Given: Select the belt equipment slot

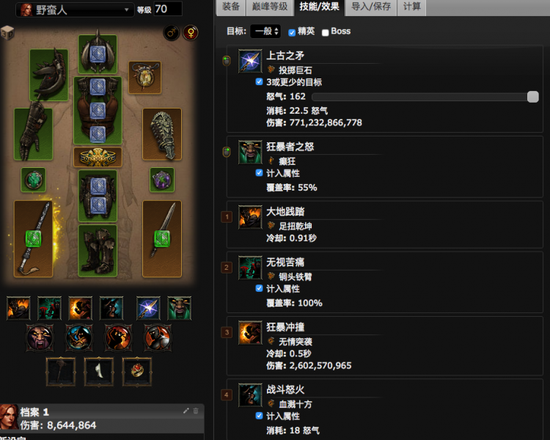Looking at the screenshot, I should point(98,157).
